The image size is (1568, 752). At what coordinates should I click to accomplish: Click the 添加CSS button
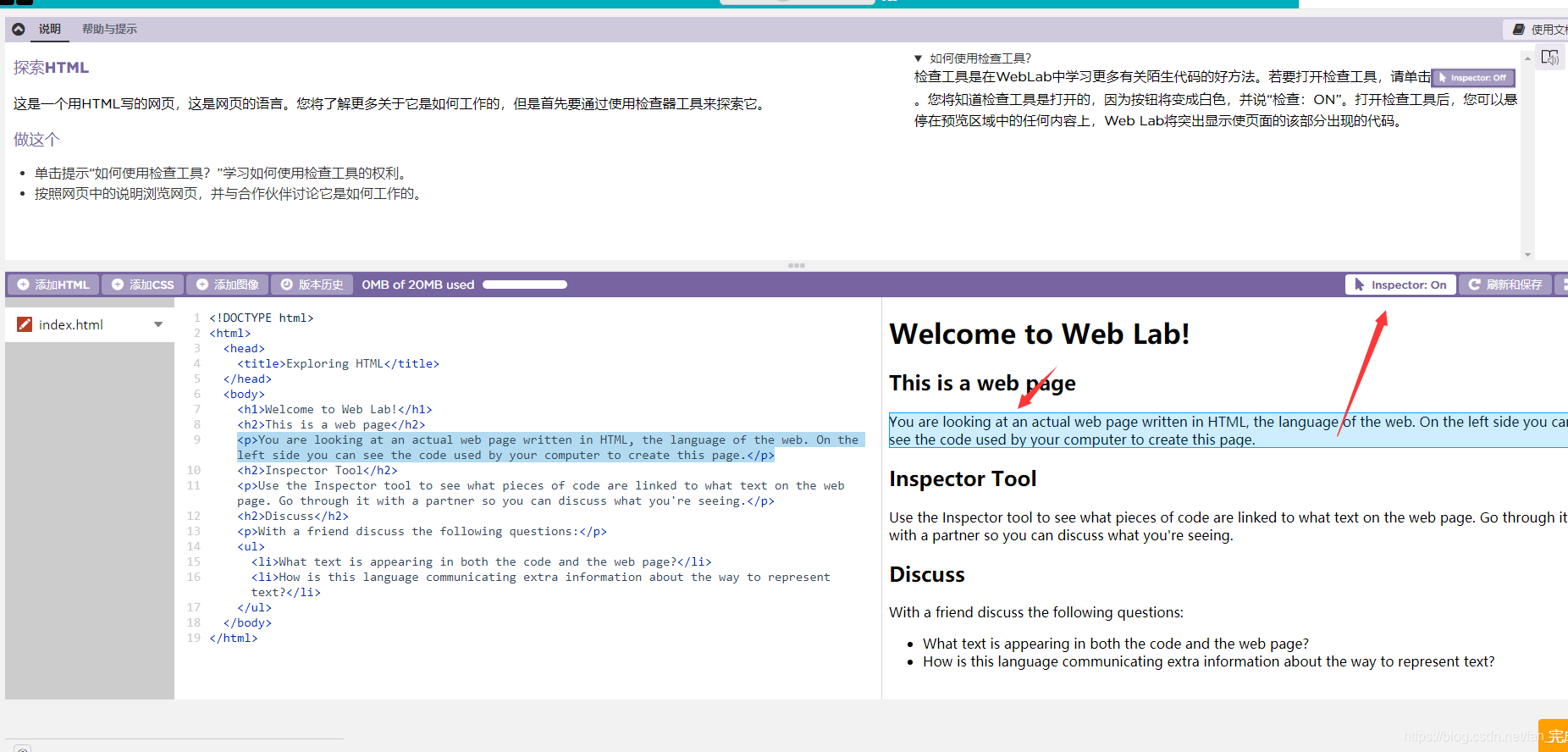click(x=142, y=285)
